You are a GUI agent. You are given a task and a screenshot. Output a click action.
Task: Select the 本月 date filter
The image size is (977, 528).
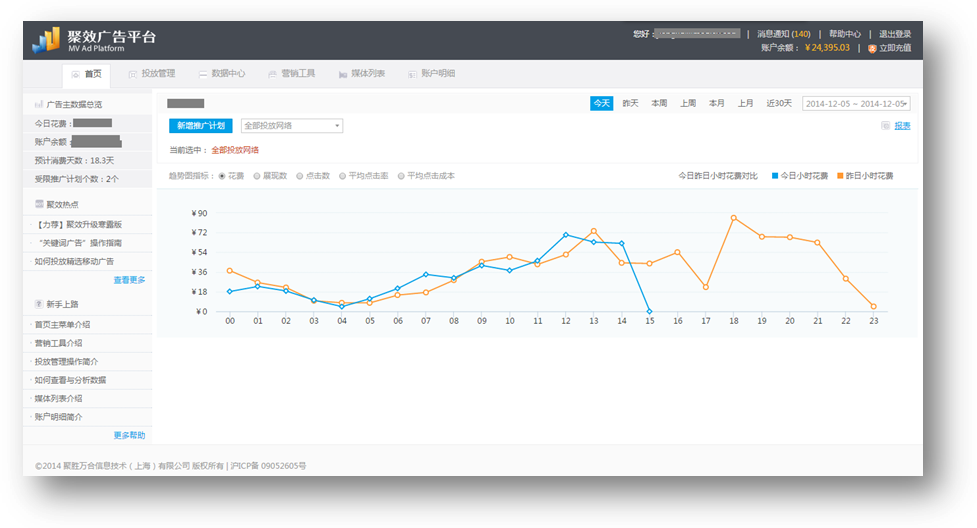[x=717, y=103]
